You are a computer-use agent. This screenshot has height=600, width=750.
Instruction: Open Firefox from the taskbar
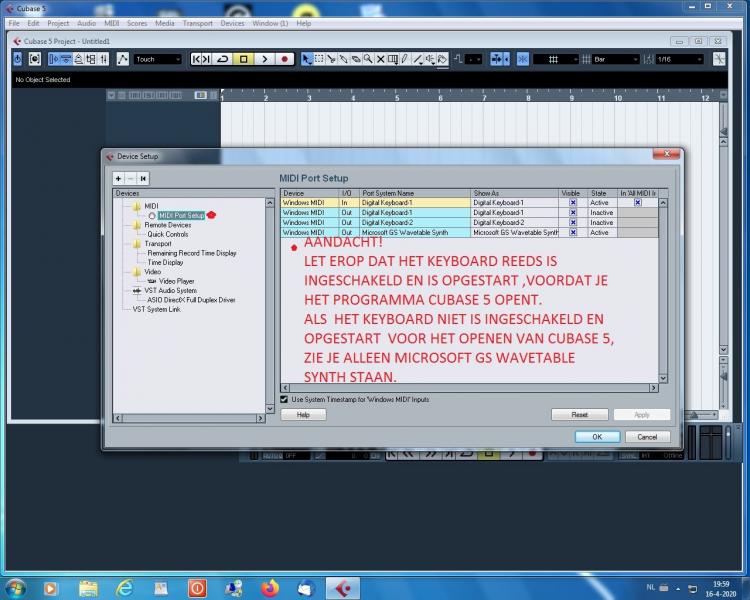click(270, 588)
